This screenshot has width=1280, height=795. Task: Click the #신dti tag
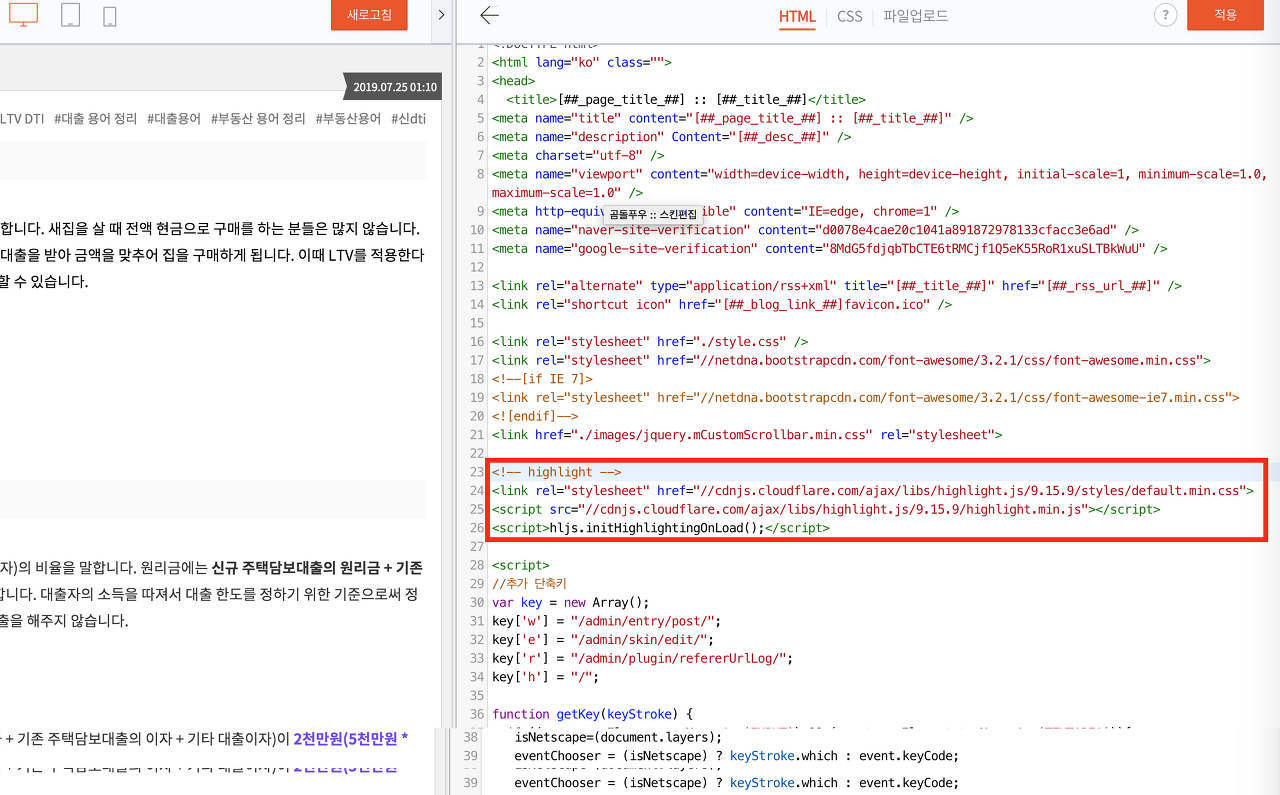408,118
